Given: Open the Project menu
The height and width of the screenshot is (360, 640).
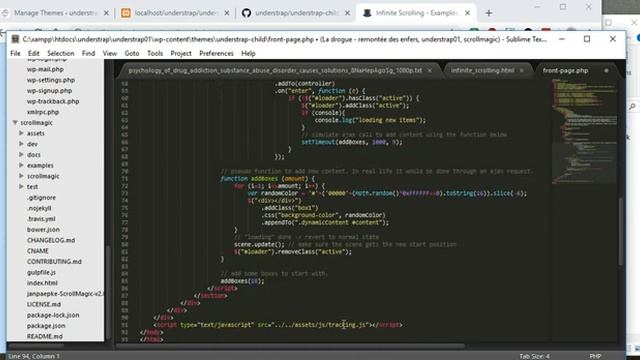Looking at the screenshot, I should coord(181,53).
